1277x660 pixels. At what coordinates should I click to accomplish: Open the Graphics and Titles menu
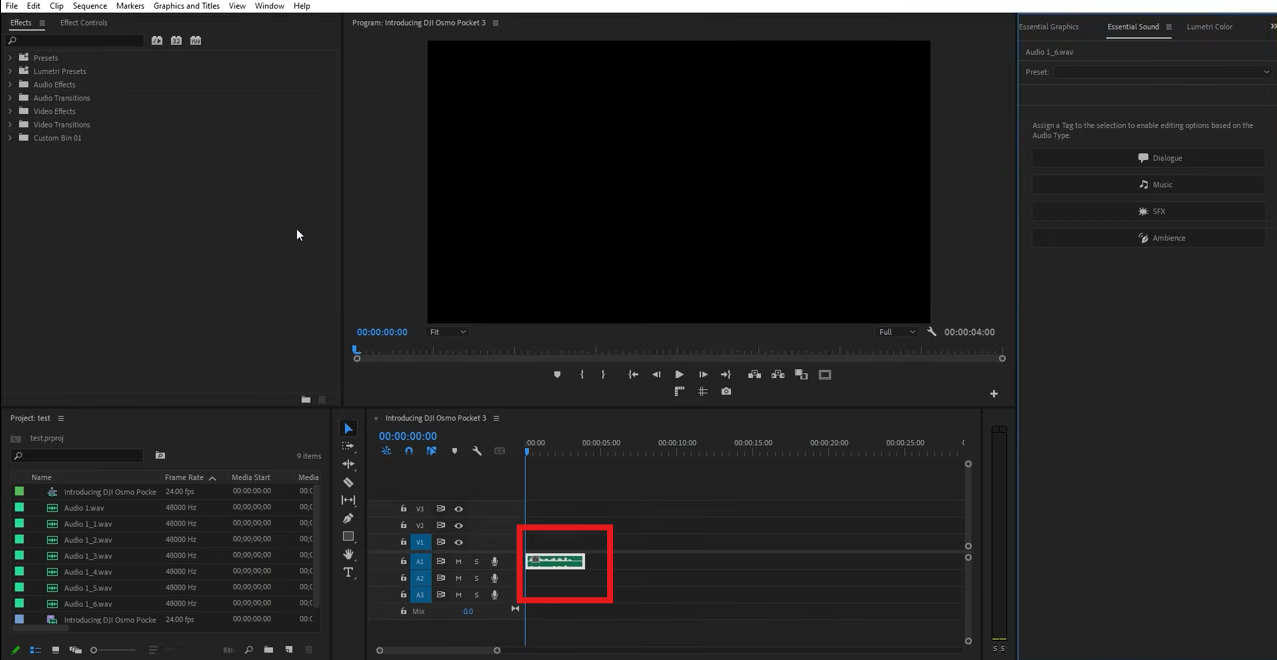pos(186,6)
